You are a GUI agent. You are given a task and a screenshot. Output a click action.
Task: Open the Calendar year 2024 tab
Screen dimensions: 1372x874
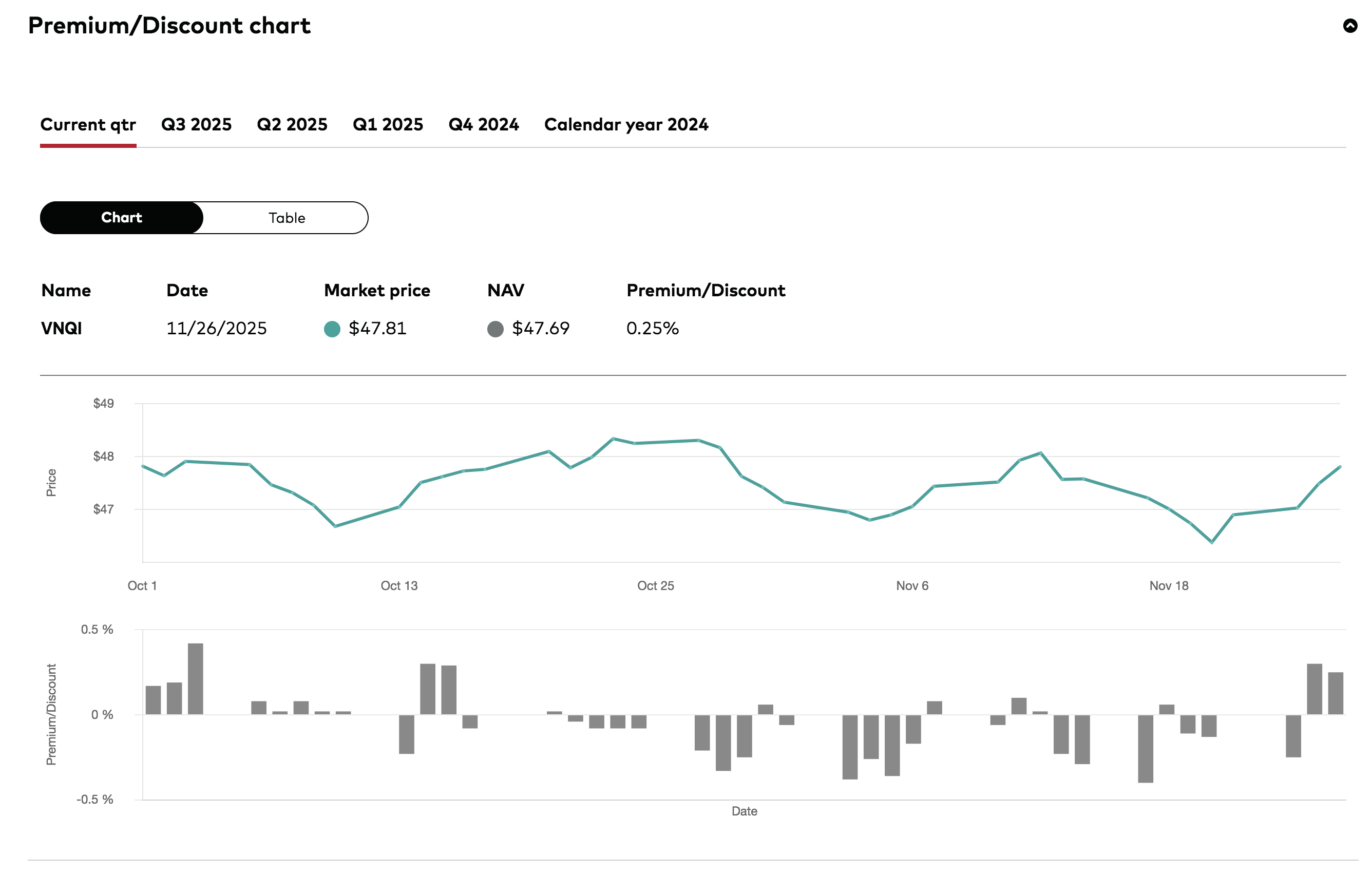click(x=625, y=124)
